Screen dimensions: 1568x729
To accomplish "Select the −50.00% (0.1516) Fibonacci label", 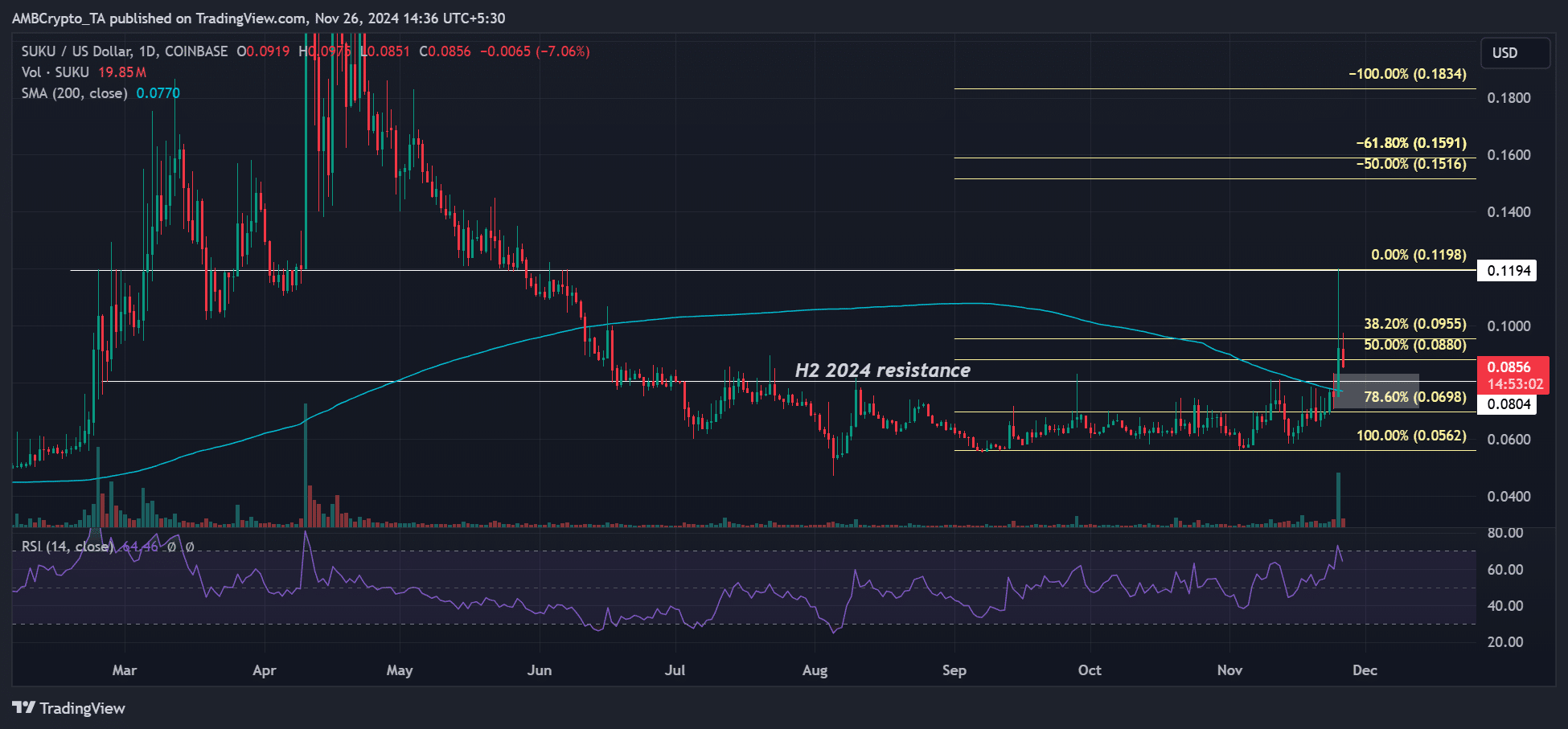I will (x=1411, y=164).
